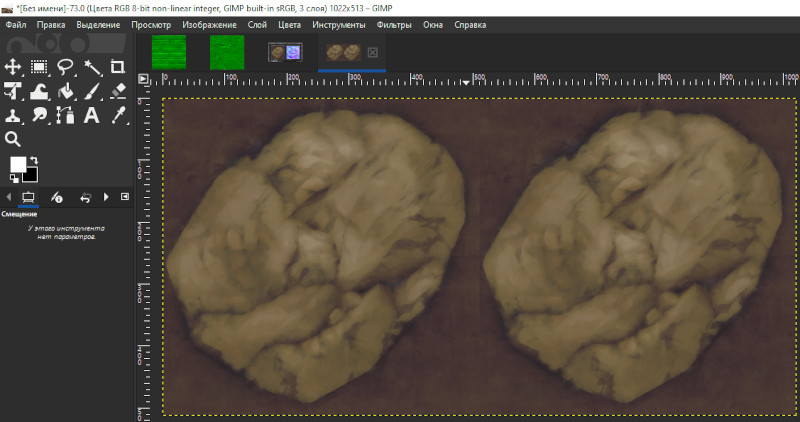Select the Zoom magnifier tool
The height and width of the screenshot is (422, 800).
point(13,140)
